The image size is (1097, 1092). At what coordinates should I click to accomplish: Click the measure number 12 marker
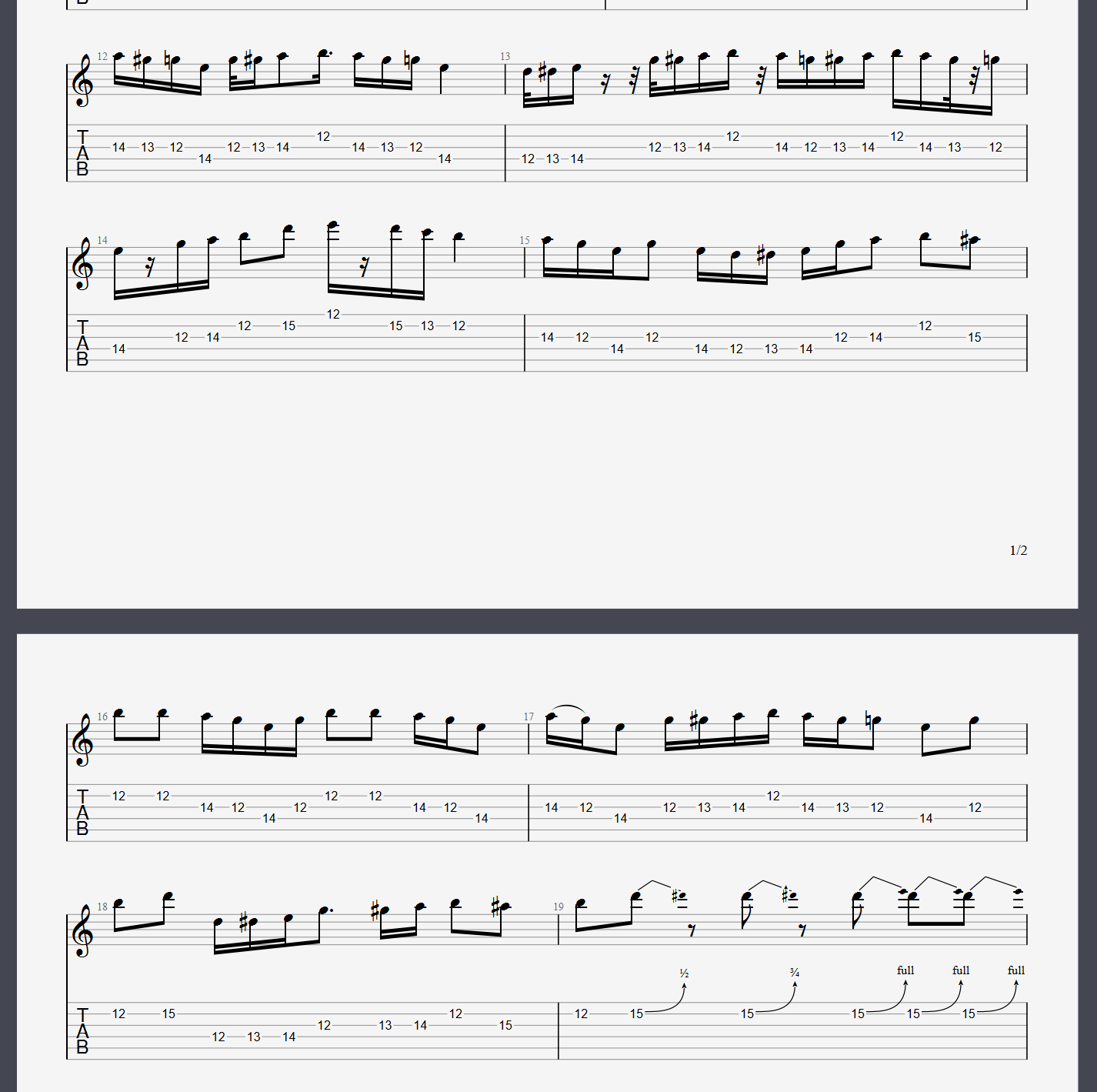pyautogui.click(x=102, y=57)
